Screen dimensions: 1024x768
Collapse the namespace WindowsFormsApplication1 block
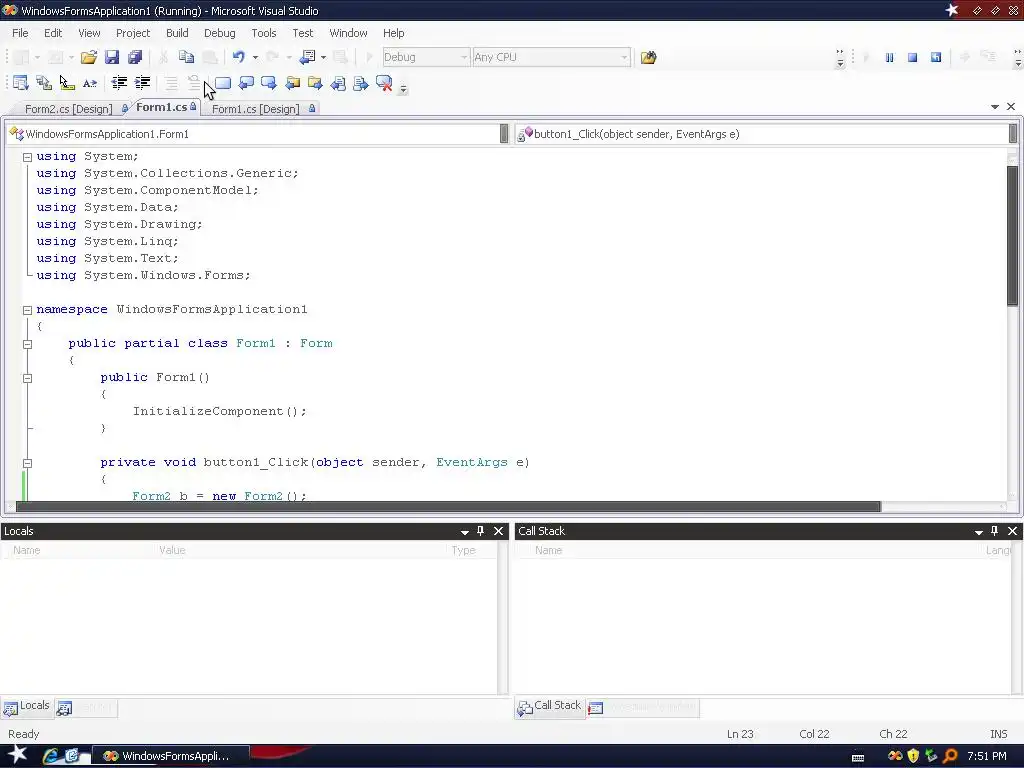coord(27,310)
